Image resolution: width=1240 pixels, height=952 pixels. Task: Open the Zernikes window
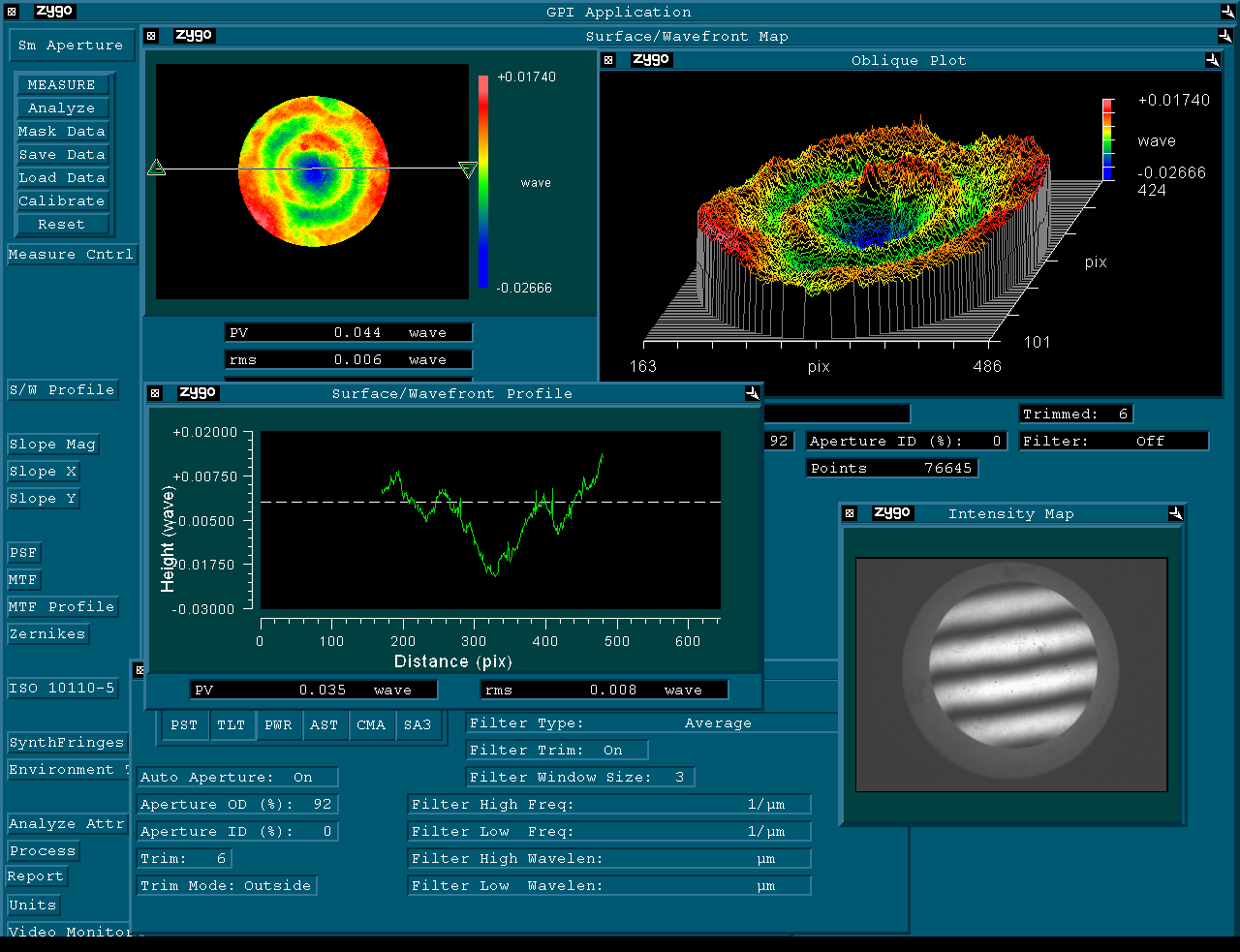coord(47,633)
